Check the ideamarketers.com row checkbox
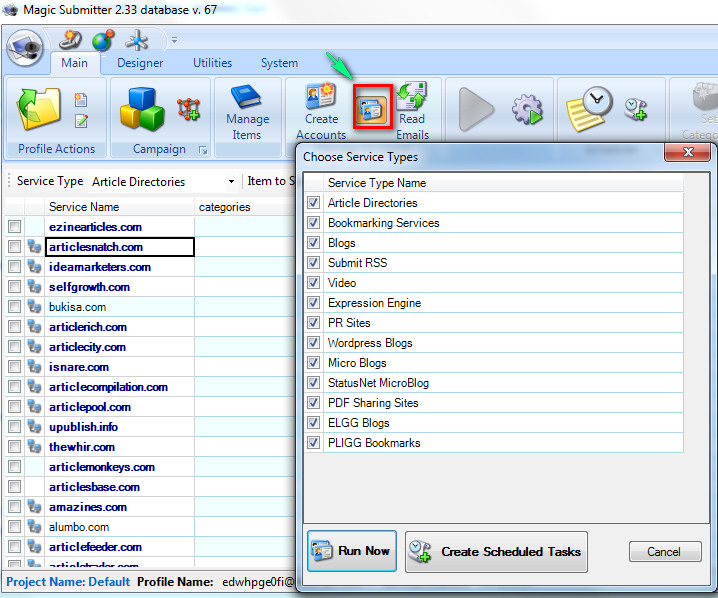Image resolution: width=718 pixels, height=598 pixels. [15, 266]
